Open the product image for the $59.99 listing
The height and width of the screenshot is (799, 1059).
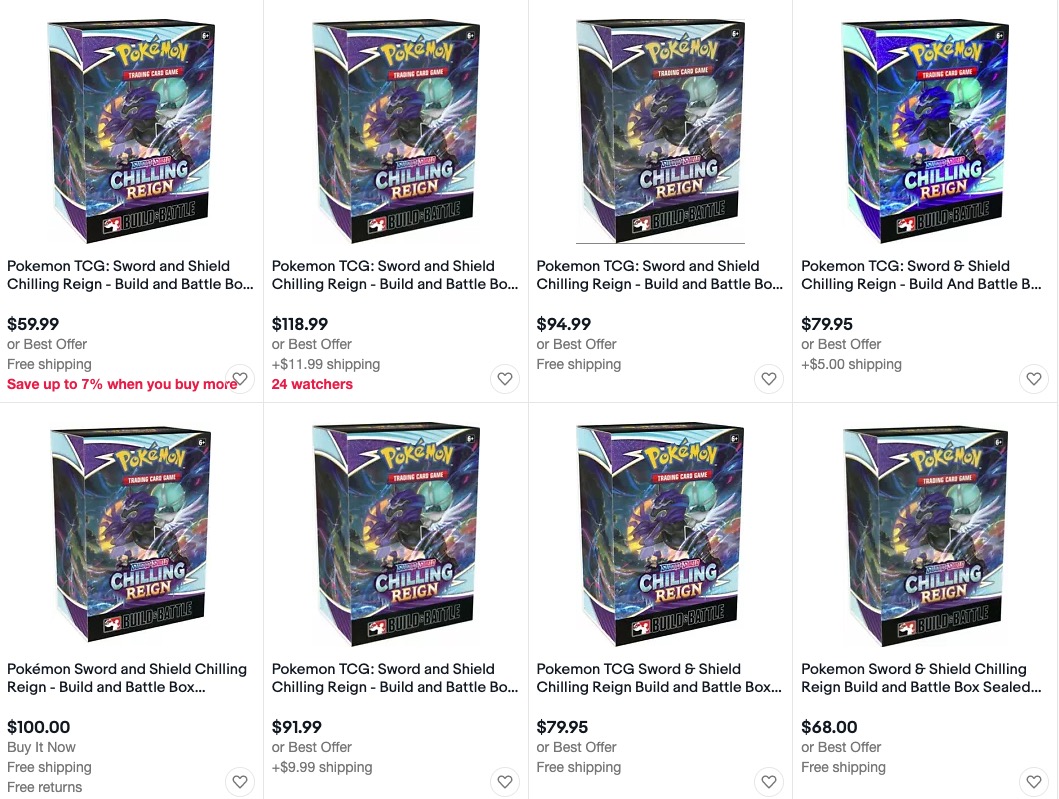[132, 130]
